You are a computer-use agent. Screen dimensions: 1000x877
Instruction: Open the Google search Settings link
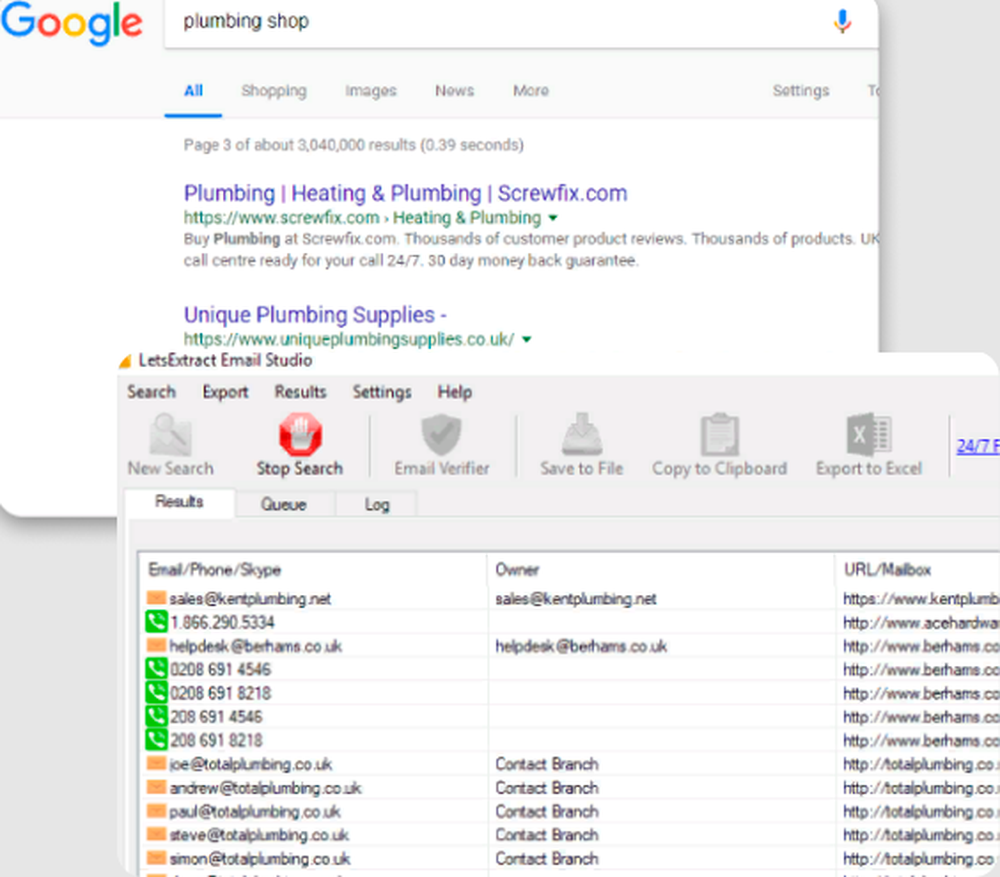click(x=801, y=91)
